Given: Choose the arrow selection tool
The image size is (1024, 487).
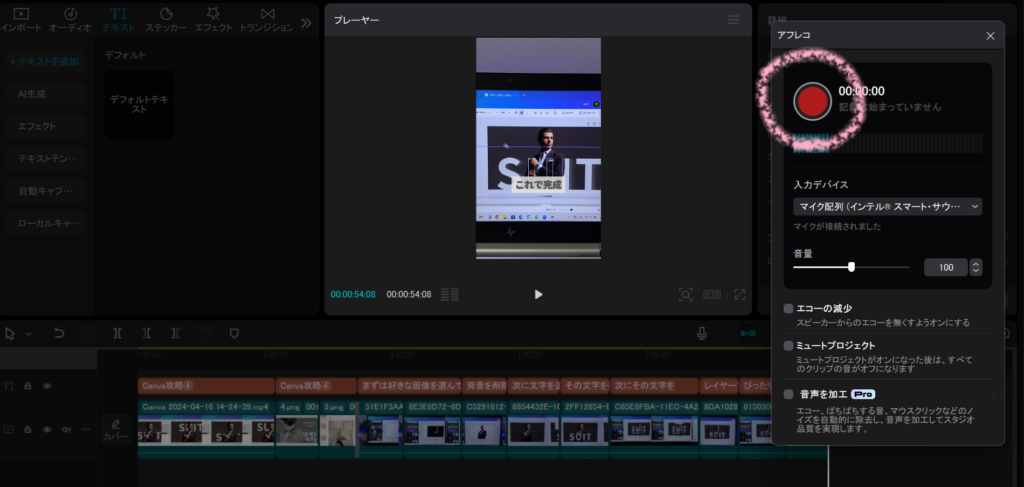Looking at the screenshot, I should tap(10, 334).
